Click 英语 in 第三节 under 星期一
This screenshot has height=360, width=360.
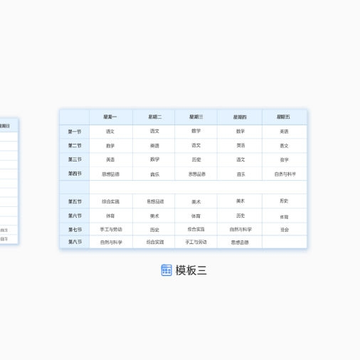click(110, 160)
